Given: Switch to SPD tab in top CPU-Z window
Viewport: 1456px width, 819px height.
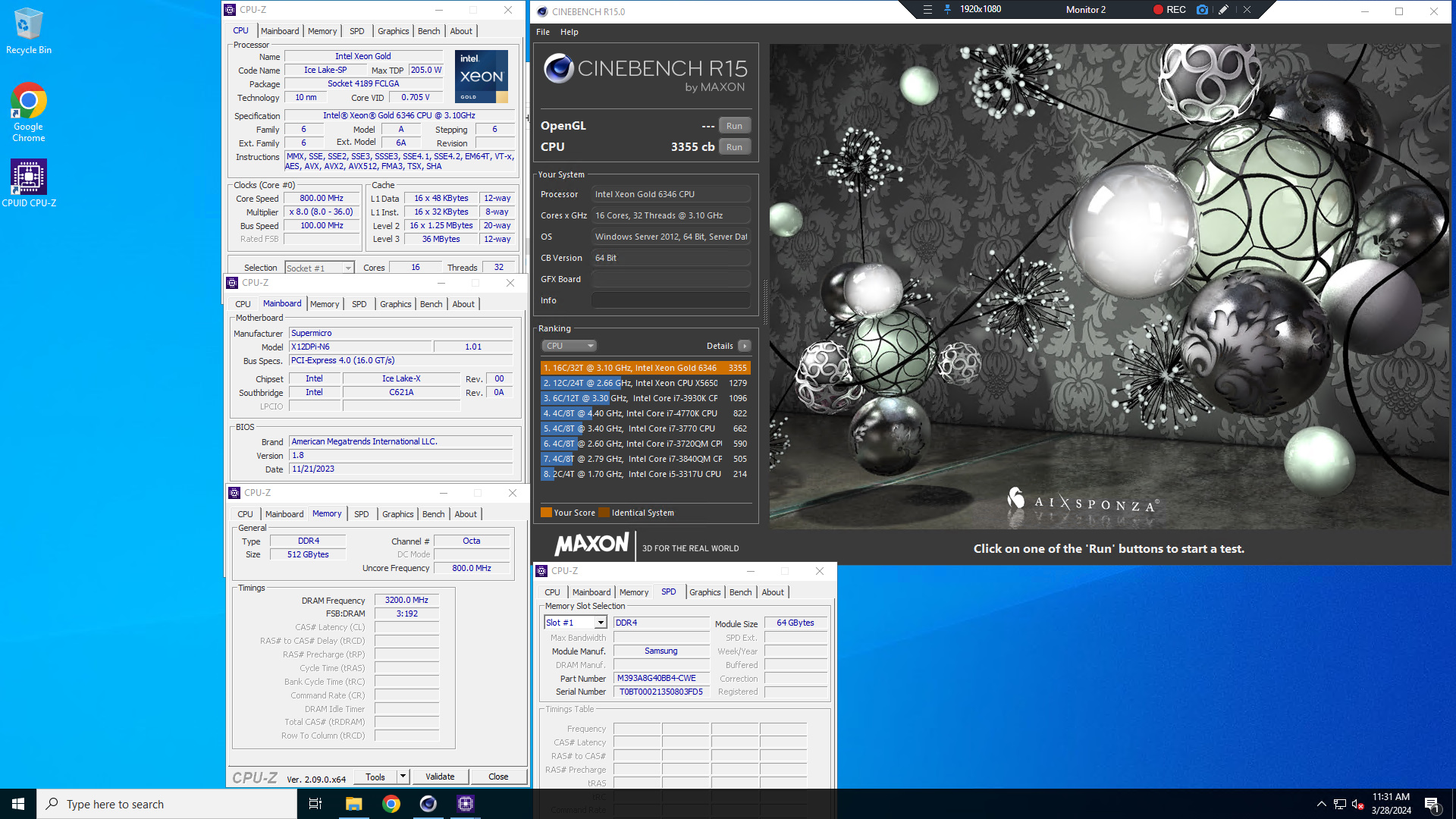Looking at the screenshot, I should [356, 31].
